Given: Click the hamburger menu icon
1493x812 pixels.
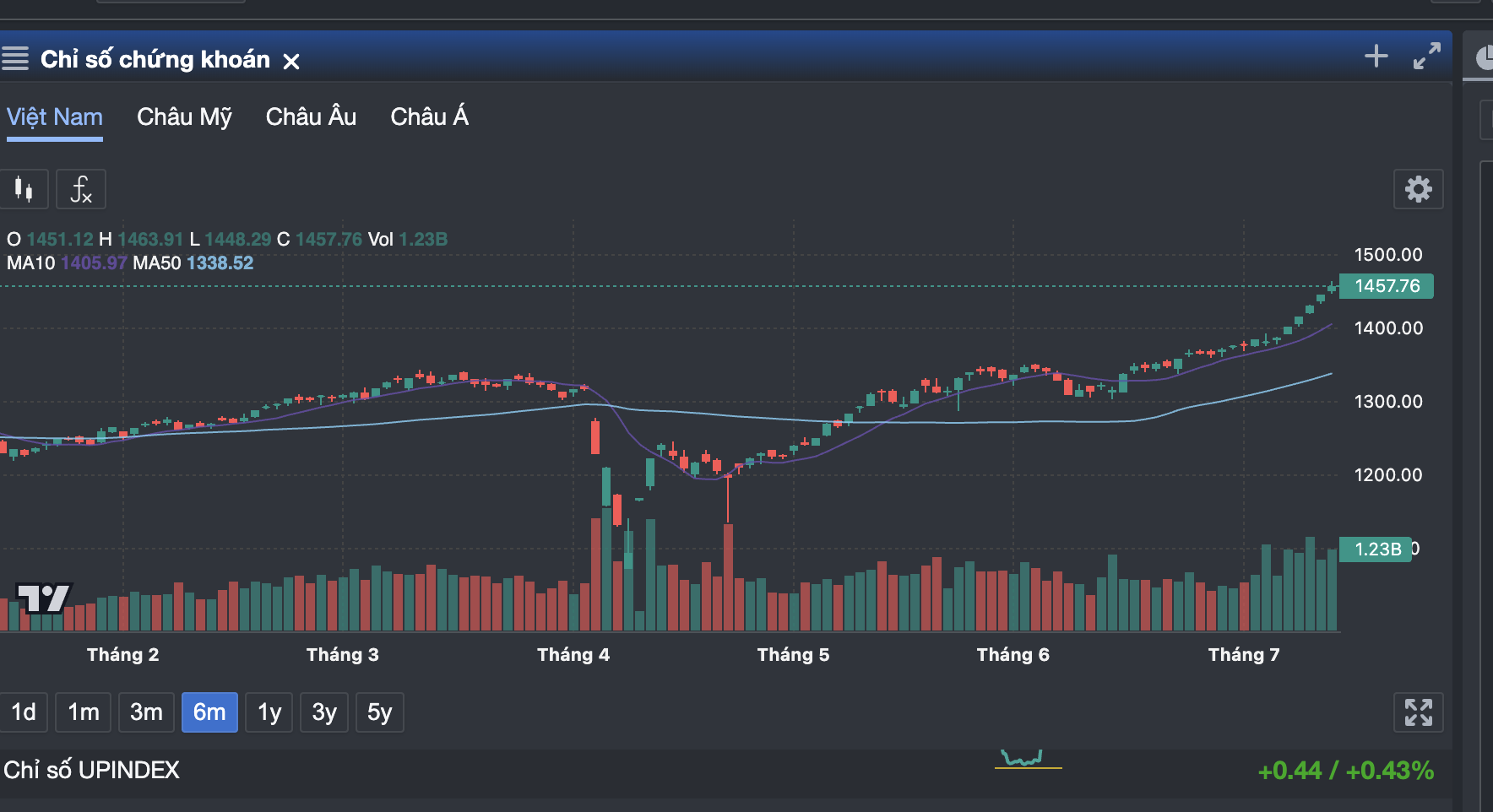Looking at the screenshot, I should tap(15, 59).
